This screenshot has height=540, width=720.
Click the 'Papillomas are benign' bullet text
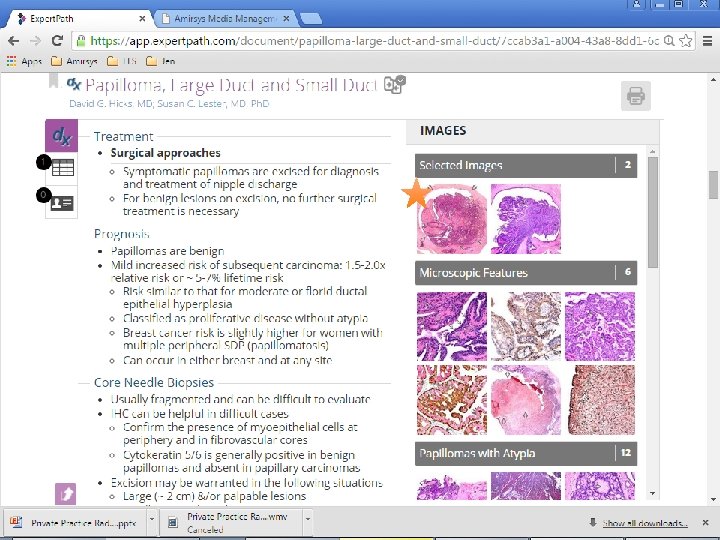(168, 251)
